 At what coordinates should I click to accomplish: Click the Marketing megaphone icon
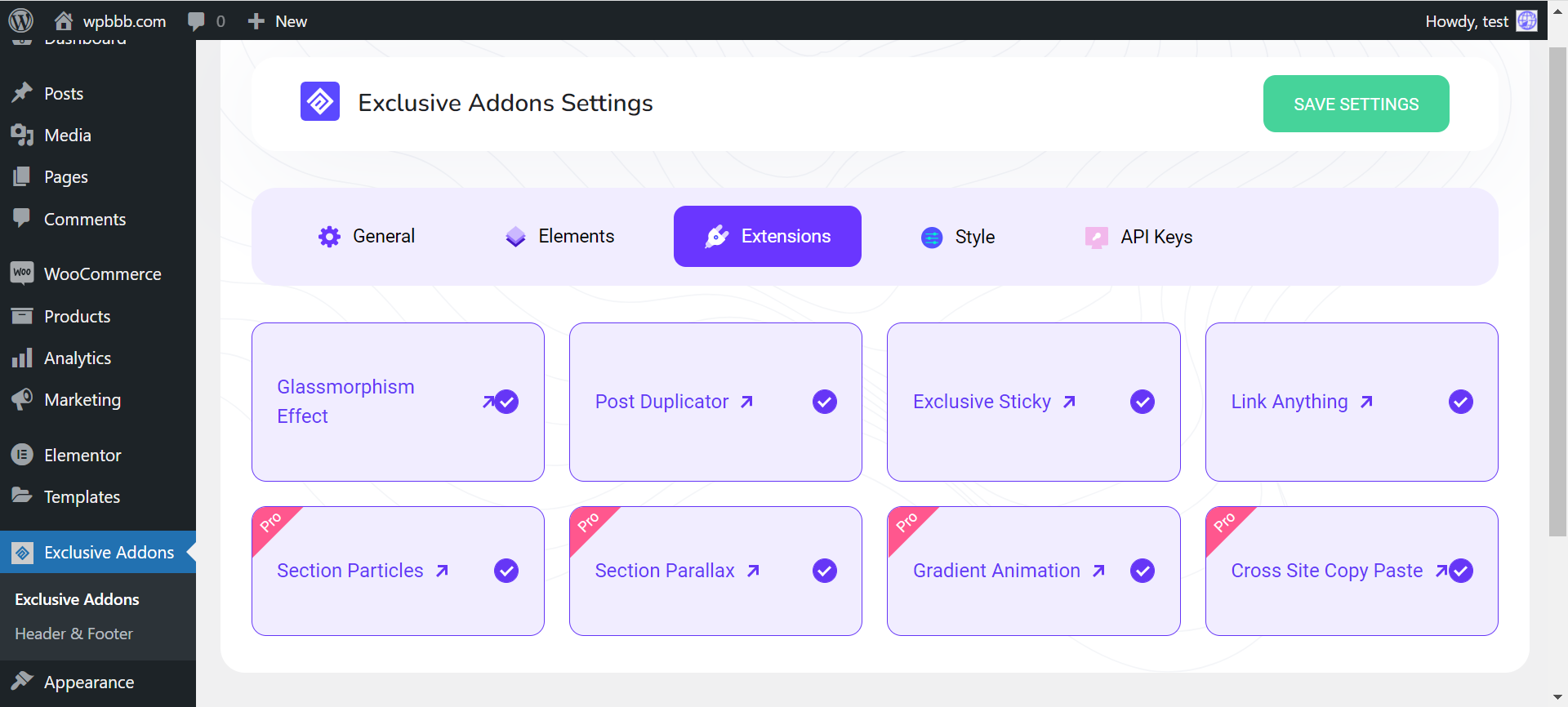[x=22, y=399]
